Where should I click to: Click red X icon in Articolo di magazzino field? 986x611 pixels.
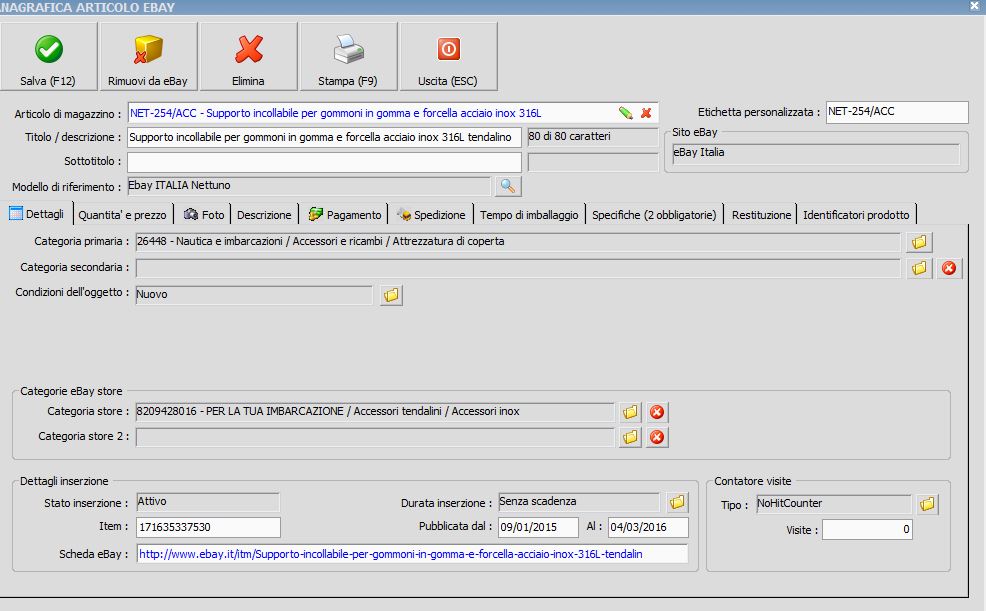click(x=646, y=113)
